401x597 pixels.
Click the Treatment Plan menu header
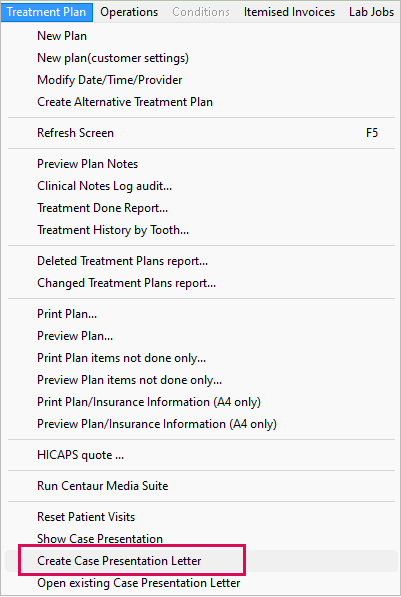pyautogui.click(x=46, y=12)
